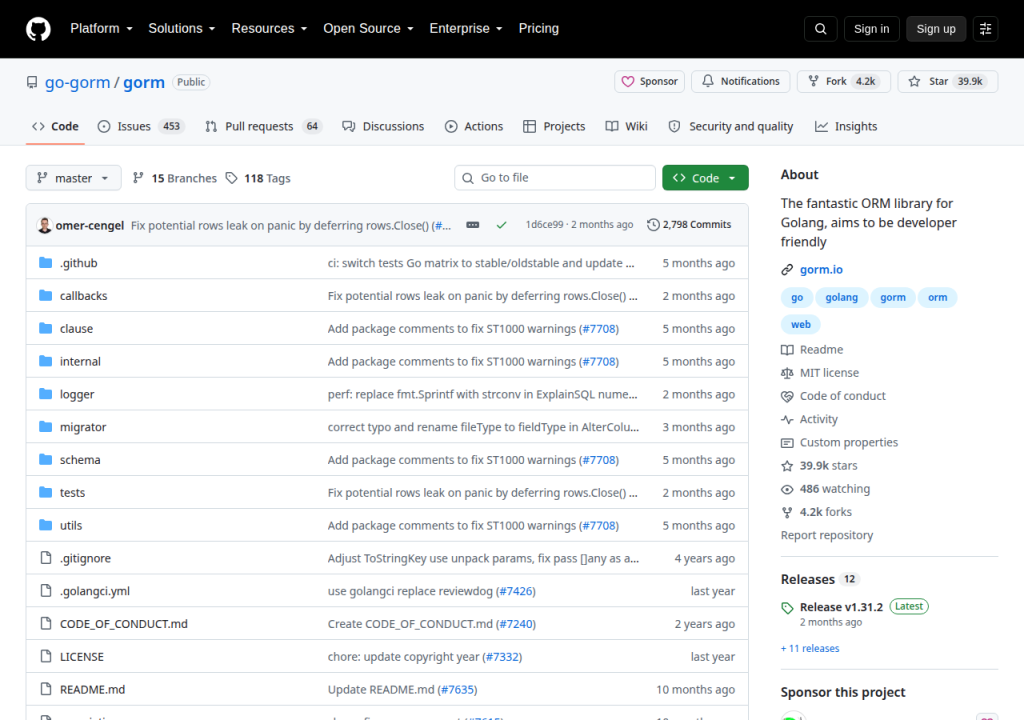Focus the Go to file search field

(x=554, y=178)
